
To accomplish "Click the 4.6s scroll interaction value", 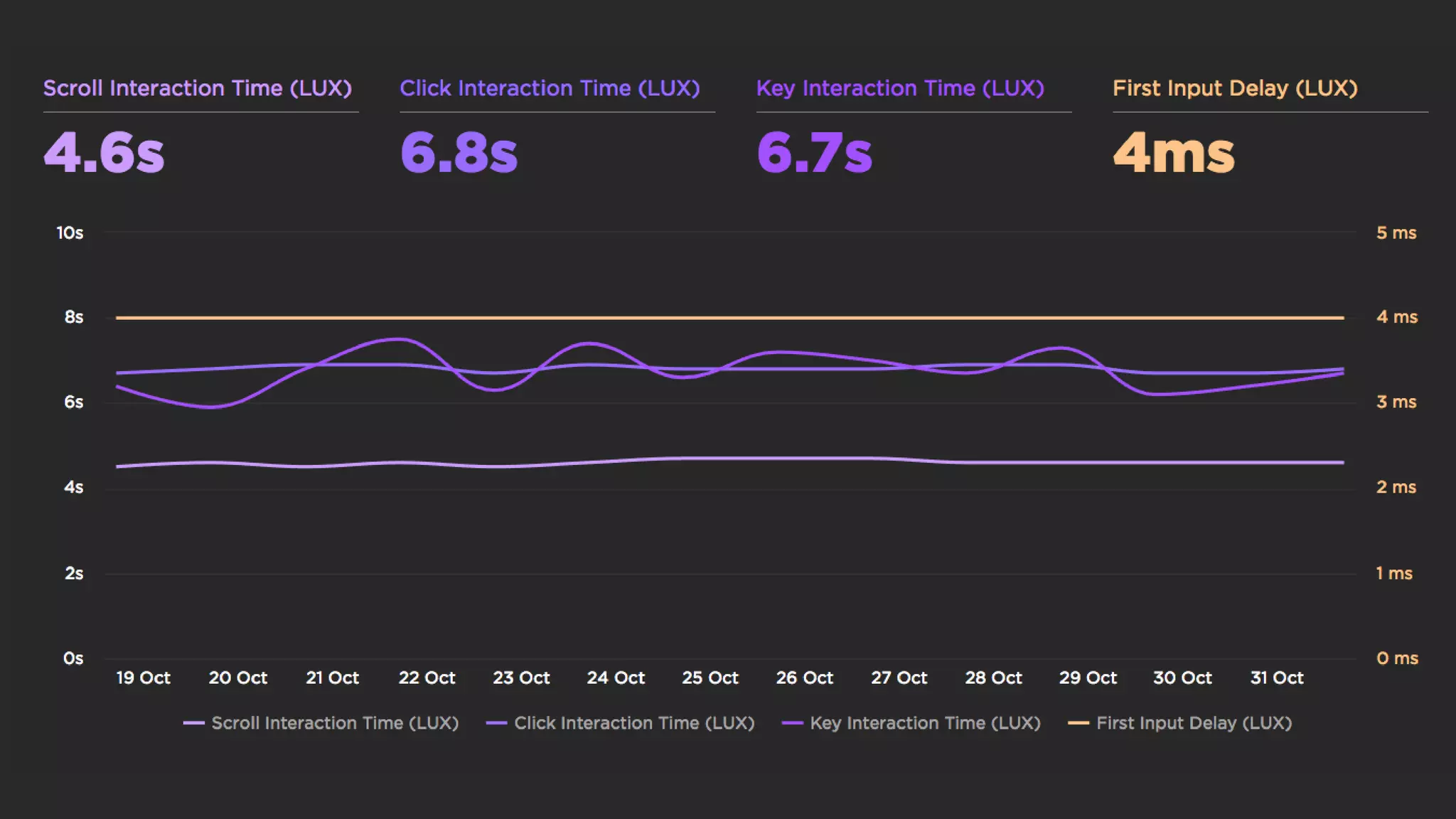I will pyautogui.click(x=104, y=152).
